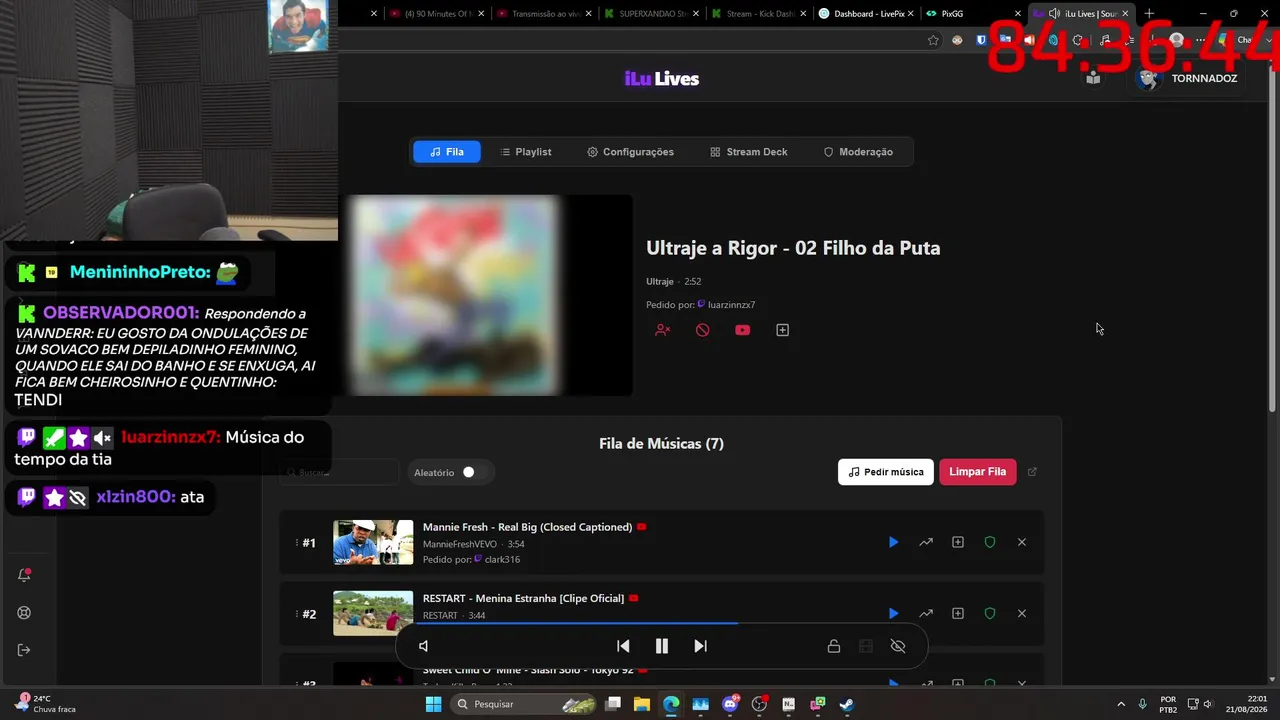Click requester clark316 on Mannie Fresh row
Screen dimensions: 1280x720
(502, 560)
